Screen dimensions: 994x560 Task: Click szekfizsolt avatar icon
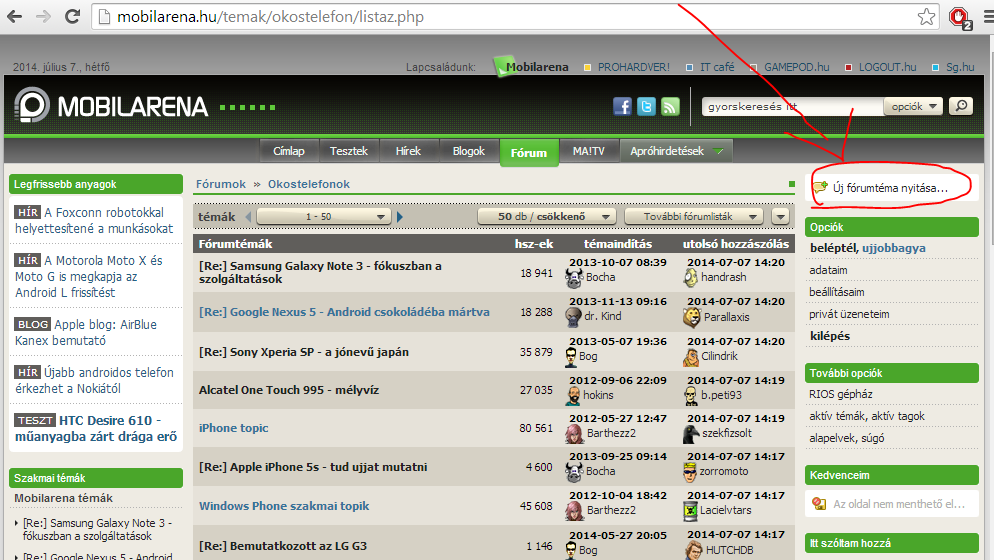(691, 434)
